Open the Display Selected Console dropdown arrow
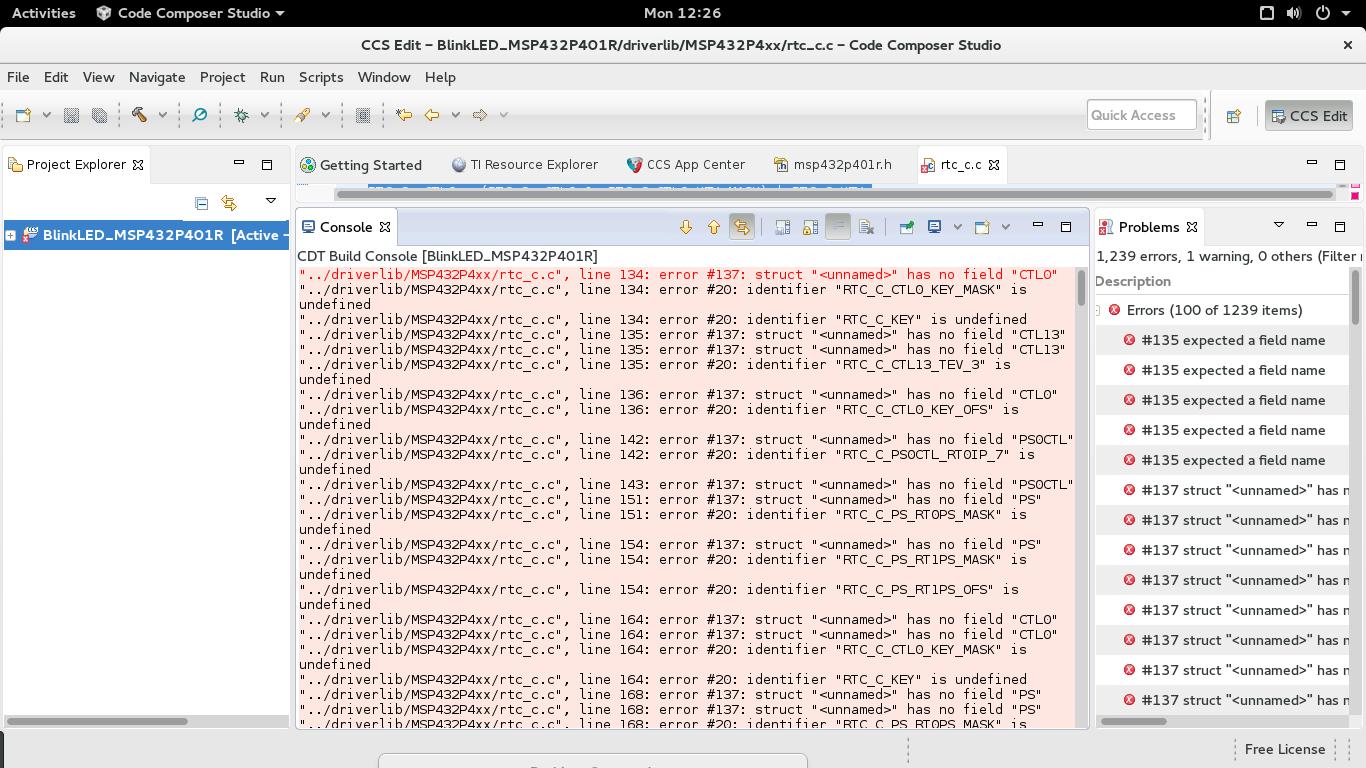 (957, 227)
